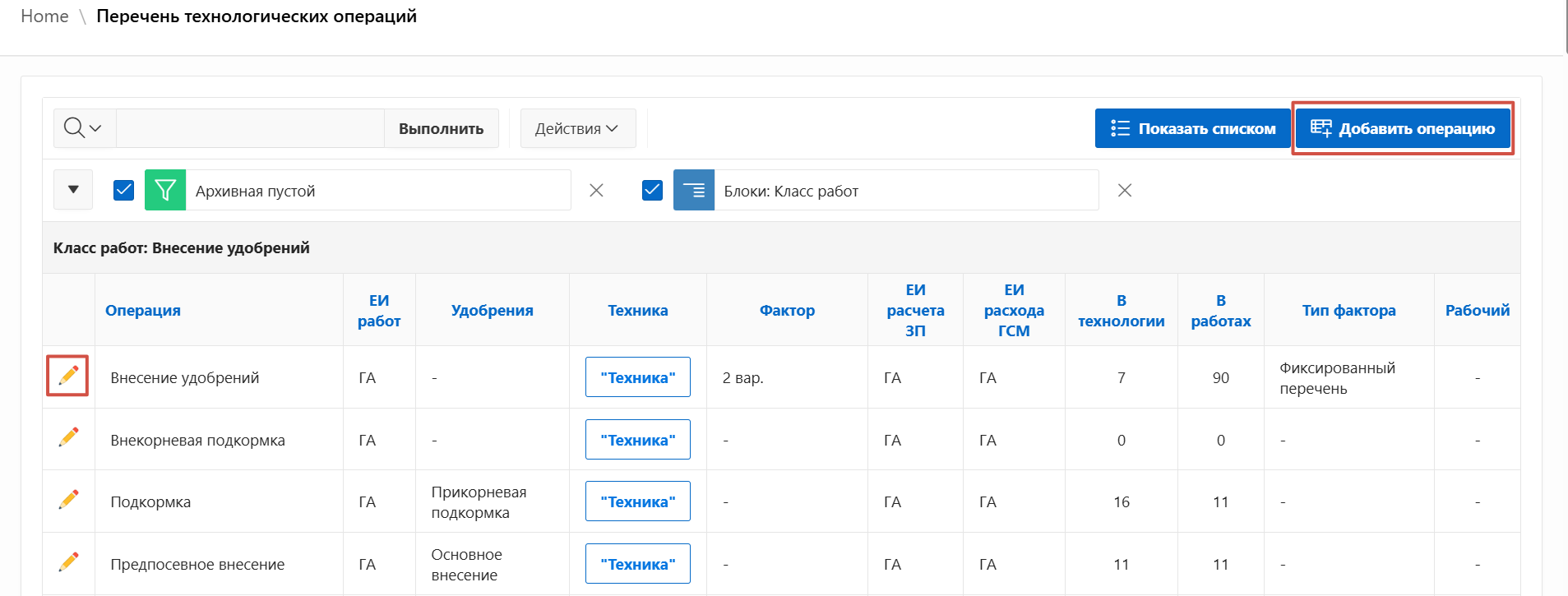Click the blue control break icon
This screenshot has width=1568, height=596.
click(x=693, y=191)
